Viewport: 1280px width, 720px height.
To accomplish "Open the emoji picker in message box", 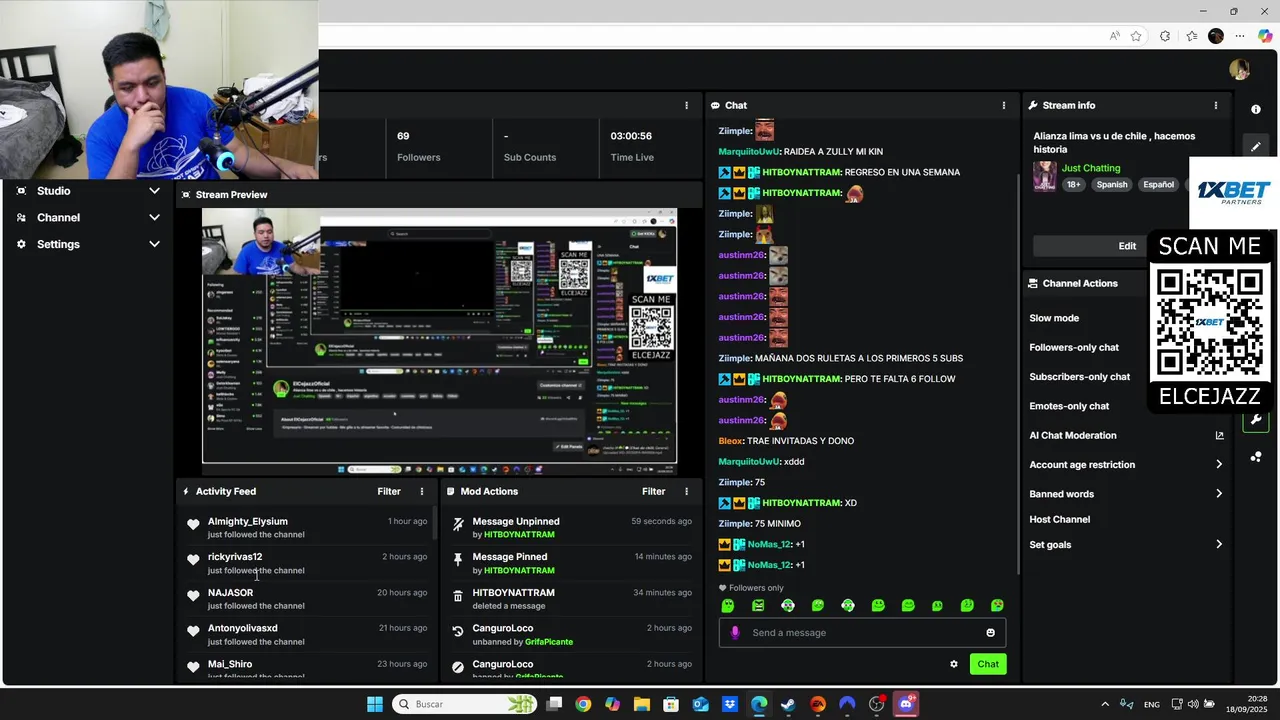I will point(991,632).
